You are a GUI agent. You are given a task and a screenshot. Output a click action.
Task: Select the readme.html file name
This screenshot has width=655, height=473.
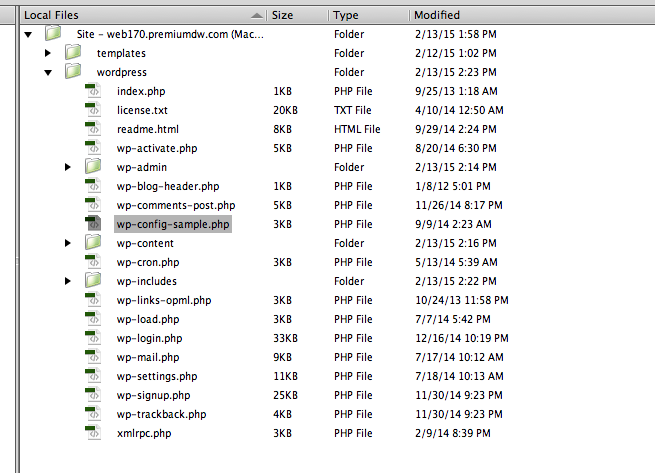click(148, 129)
